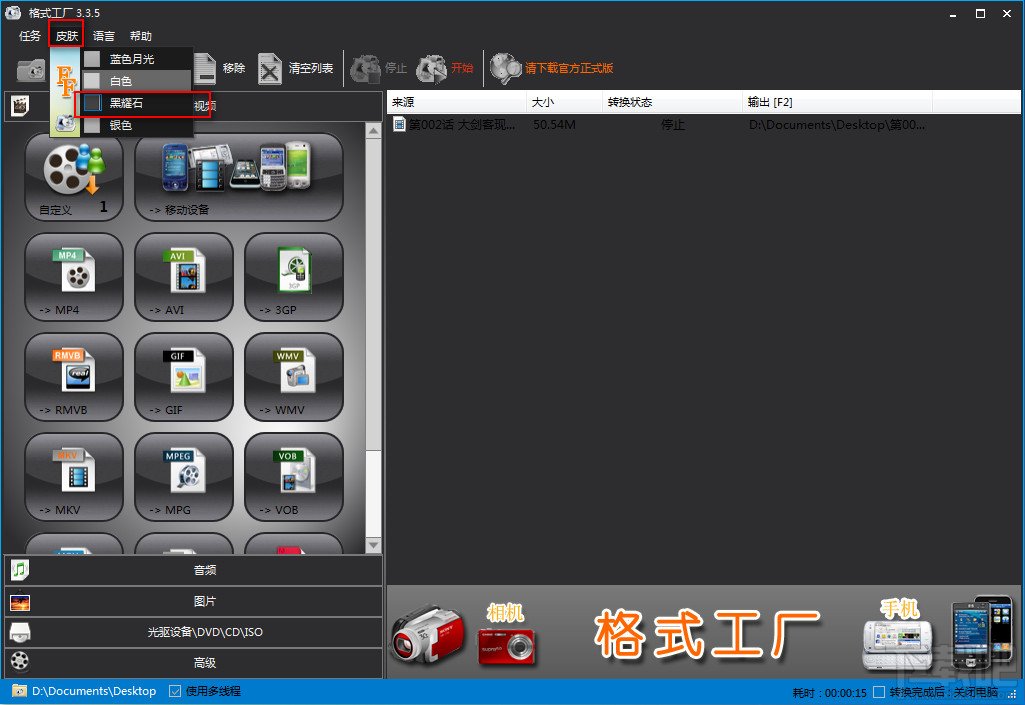Choose the GIF format icon

pyautogui.click(x=184, y=377)
